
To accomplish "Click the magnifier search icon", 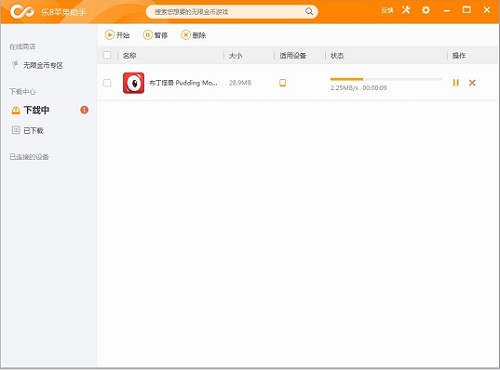I will point(309,12).
